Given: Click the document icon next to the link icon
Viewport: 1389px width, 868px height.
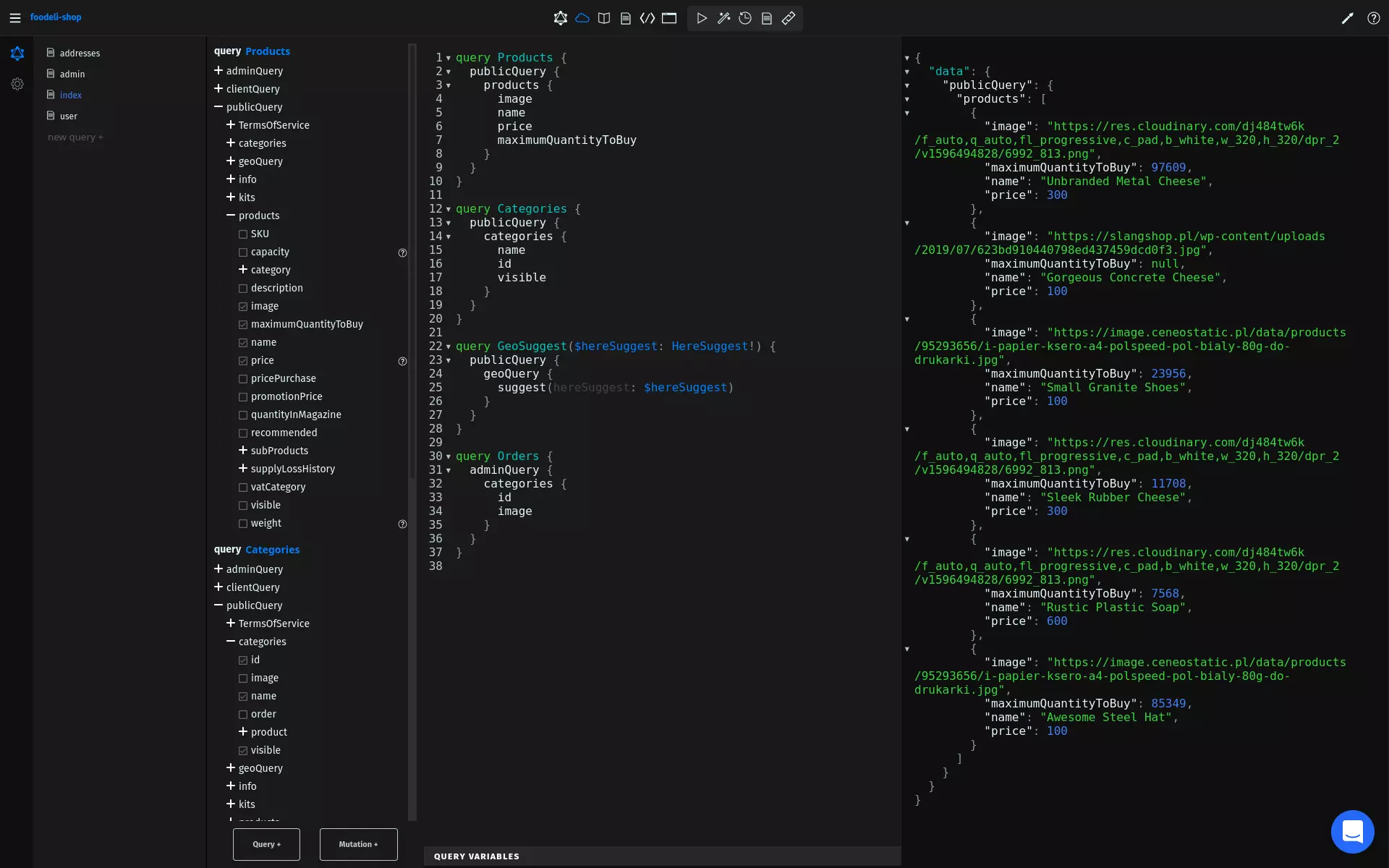Looking at the screenshot, I should (x=767, y=18).
